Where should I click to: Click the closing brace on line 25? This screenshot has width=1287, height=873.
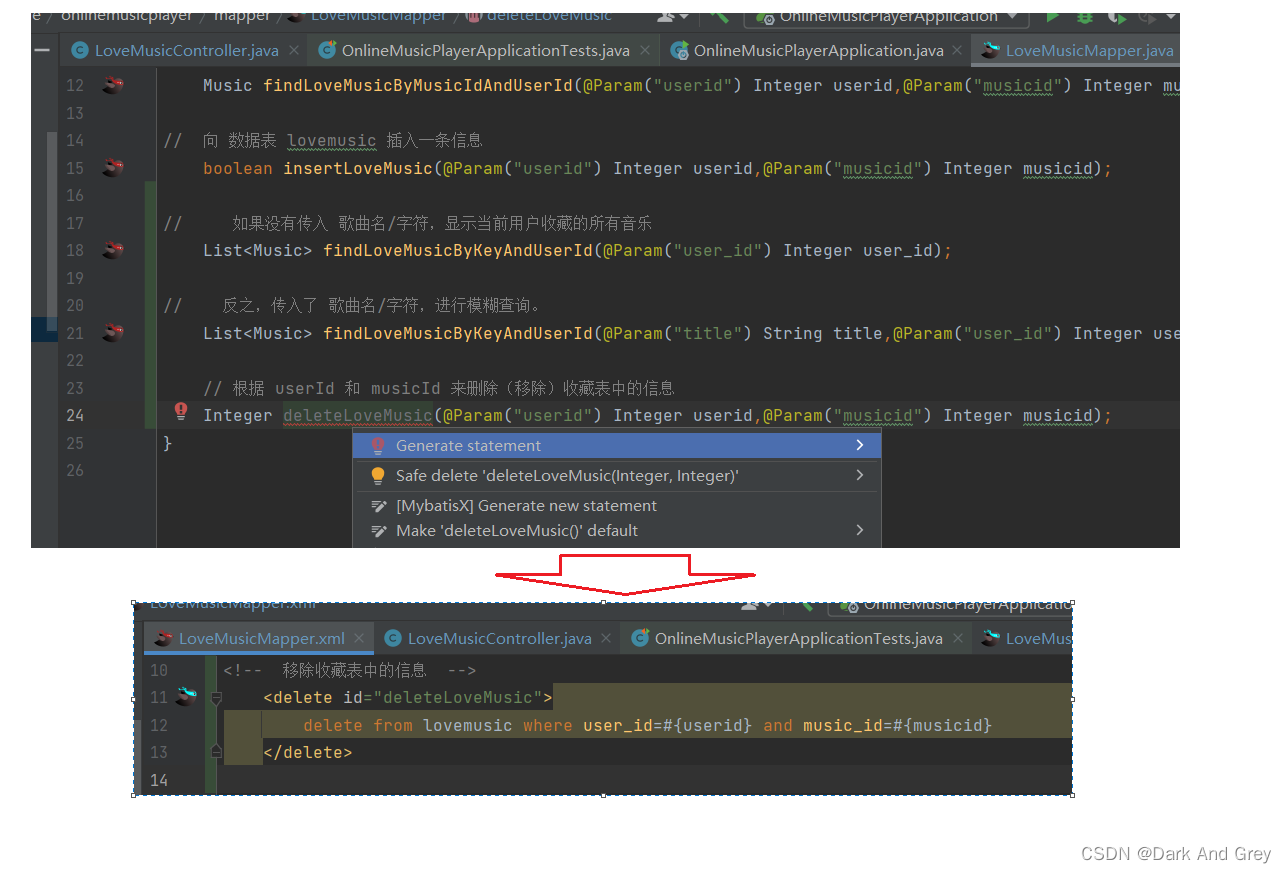point(168,442)
